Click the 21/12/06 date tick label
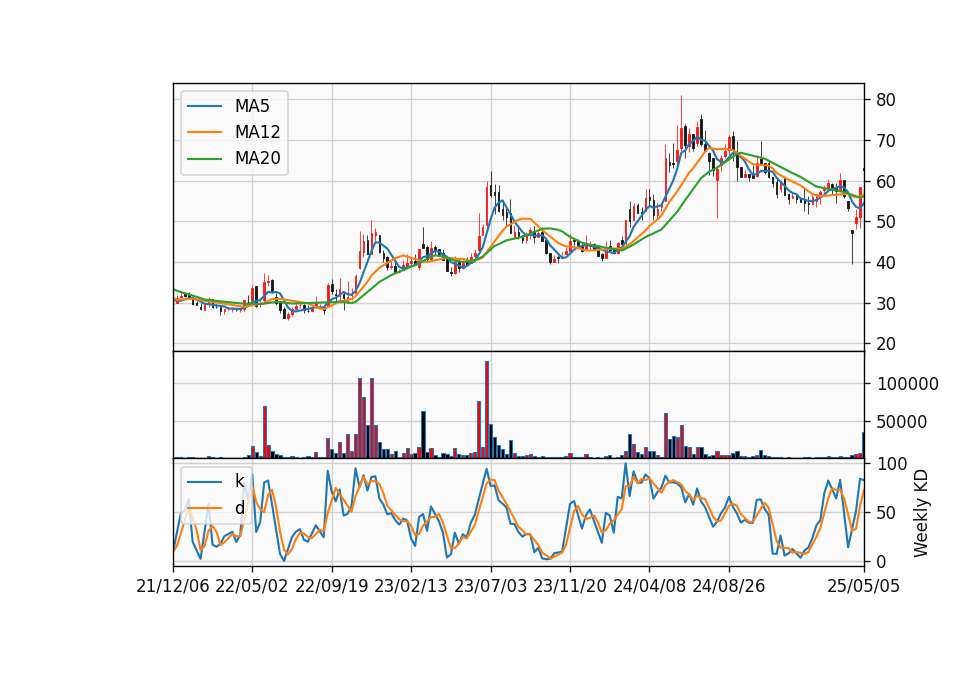Screen dimensions: 960x690 (x=173, y=586)
